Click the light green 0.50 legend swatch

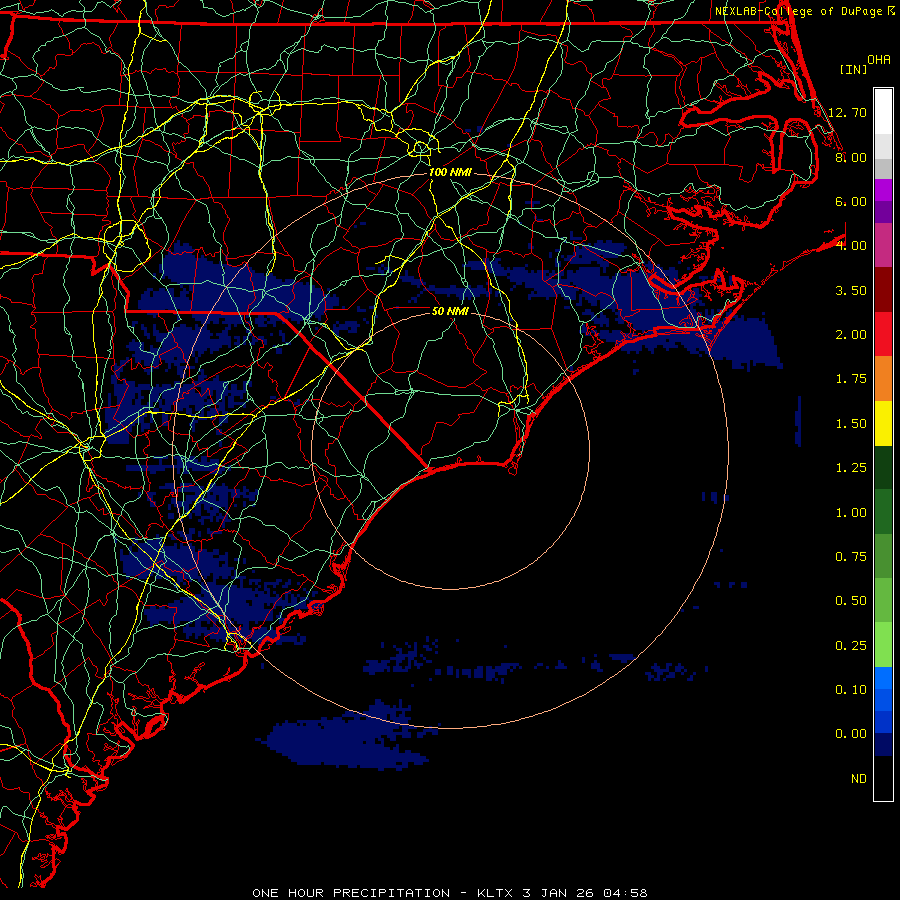883,600
